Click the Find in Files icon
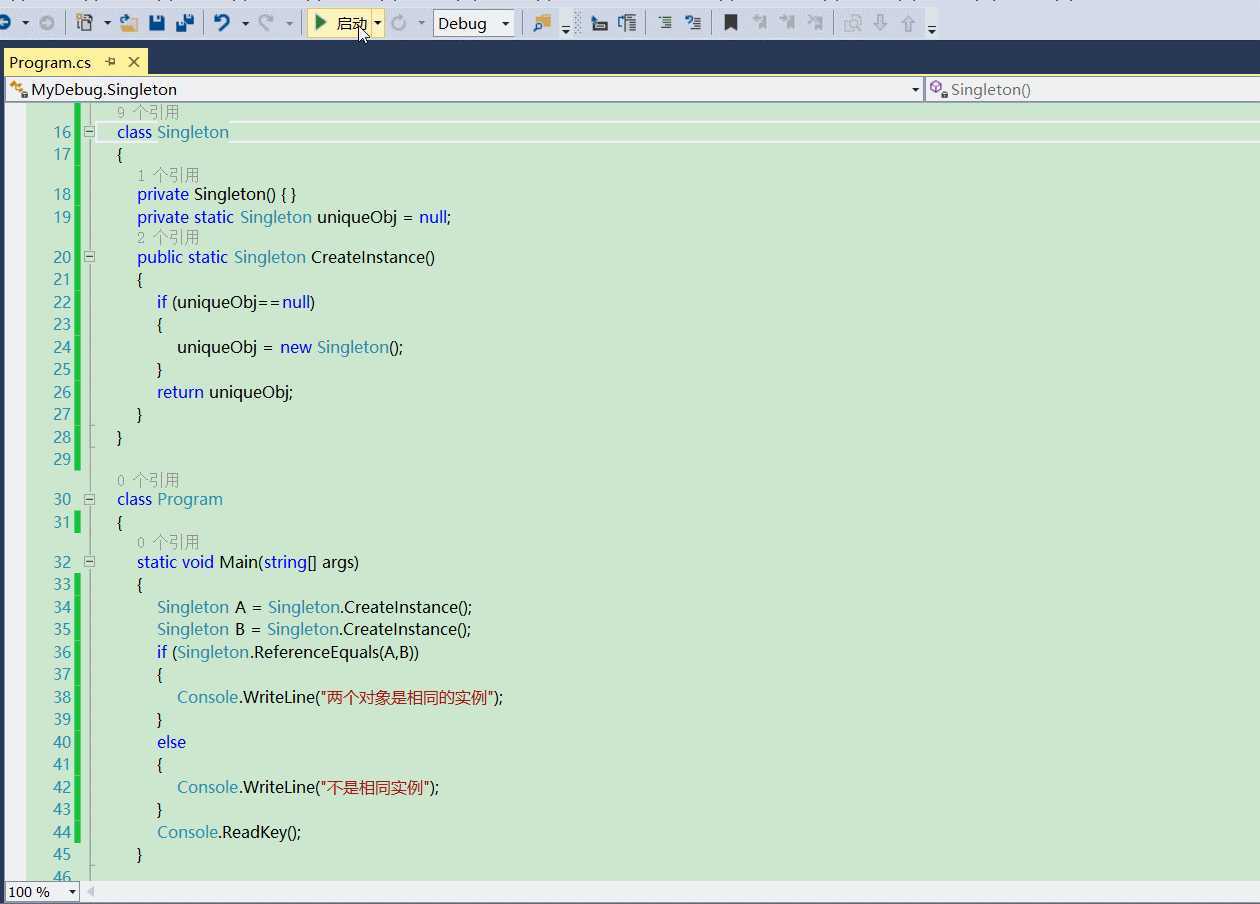The width and height of the screenshot is (1260, 904). [541, 23]
